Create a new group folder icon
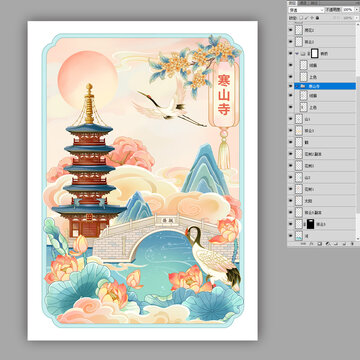Viewport: 360px width, 360px height. (x=336, y=244)
